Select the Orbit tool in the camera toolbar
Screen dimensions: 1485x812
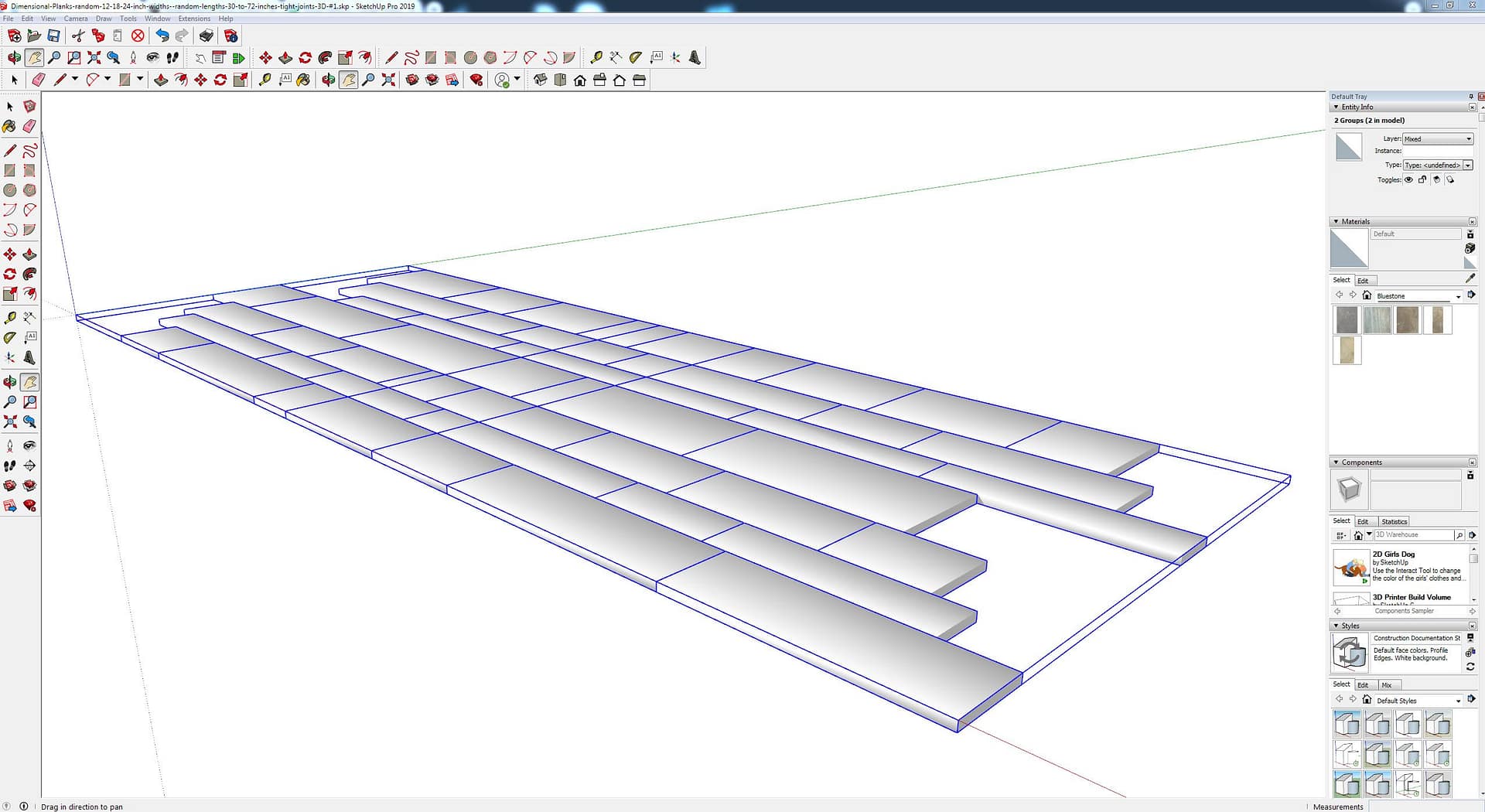pos(14,58)
